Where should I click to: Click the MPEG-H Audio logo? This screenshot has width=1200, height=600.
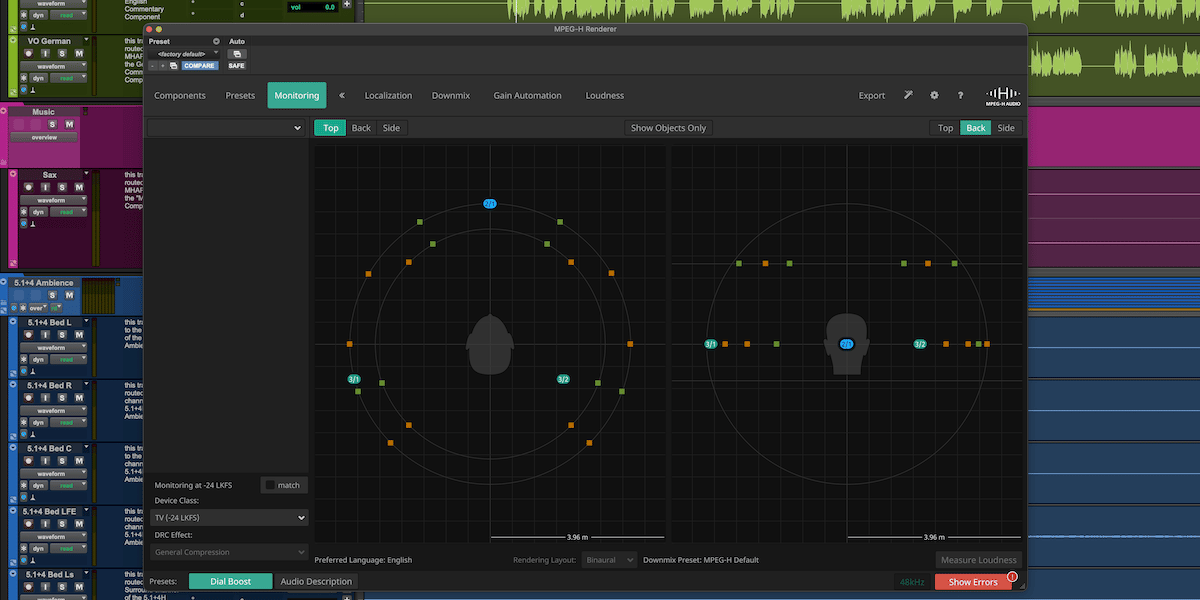tap(1003, 95)
